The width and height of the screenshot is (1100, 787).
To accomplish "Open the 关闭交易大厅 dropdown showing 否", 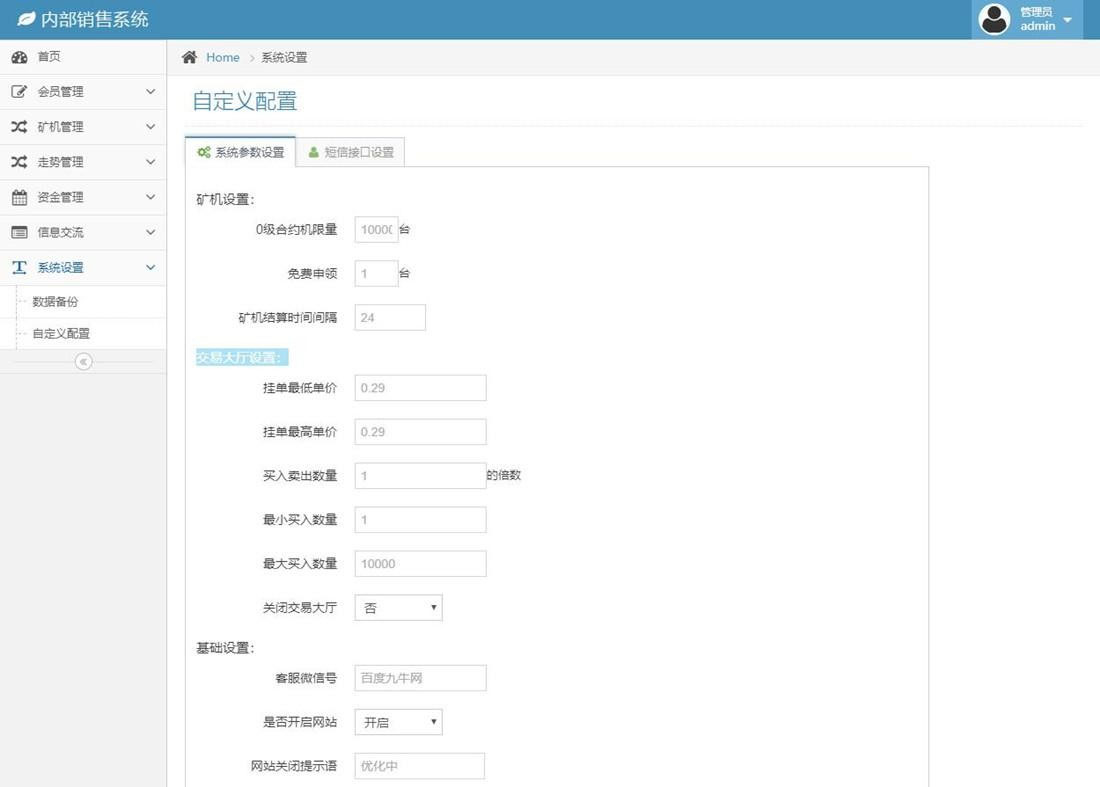I will point(397,607).
